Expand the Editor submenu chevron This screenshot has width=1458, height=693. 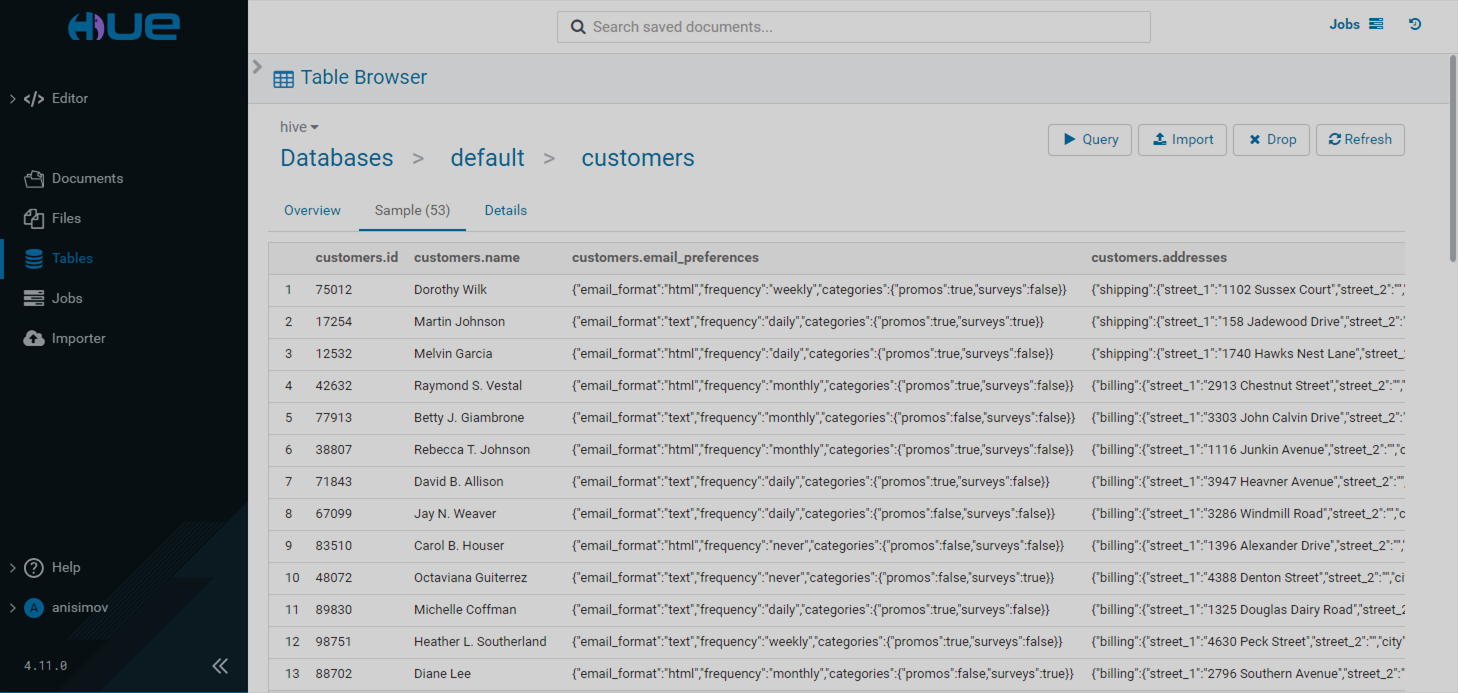tap(12, 99)
